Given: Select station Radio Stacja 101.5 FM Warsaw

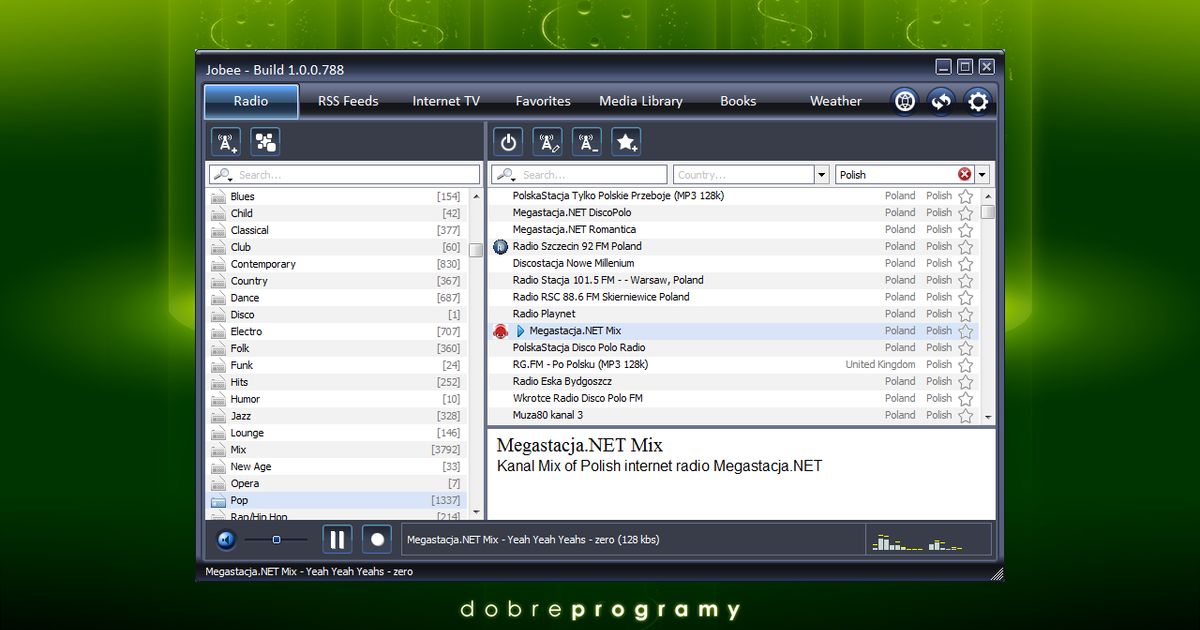Looking at the screenshot, I should point(734,280).
